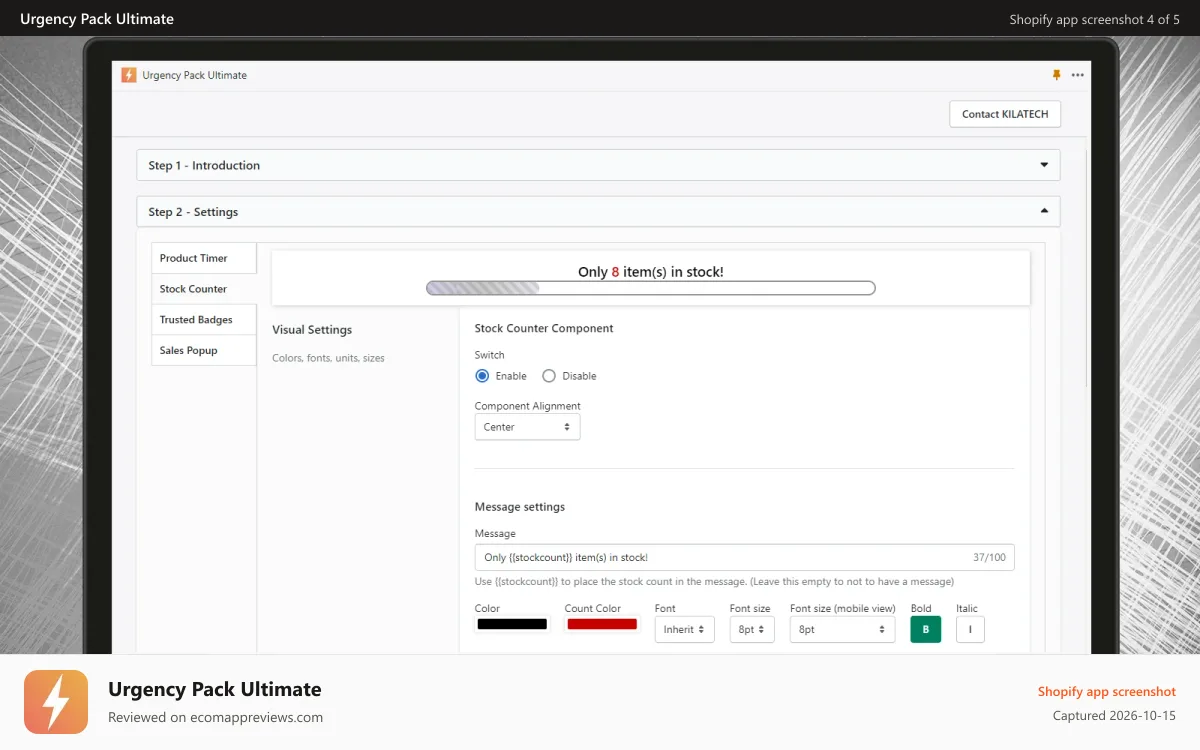Click the Stock Counter Component heading

point(544,328)
